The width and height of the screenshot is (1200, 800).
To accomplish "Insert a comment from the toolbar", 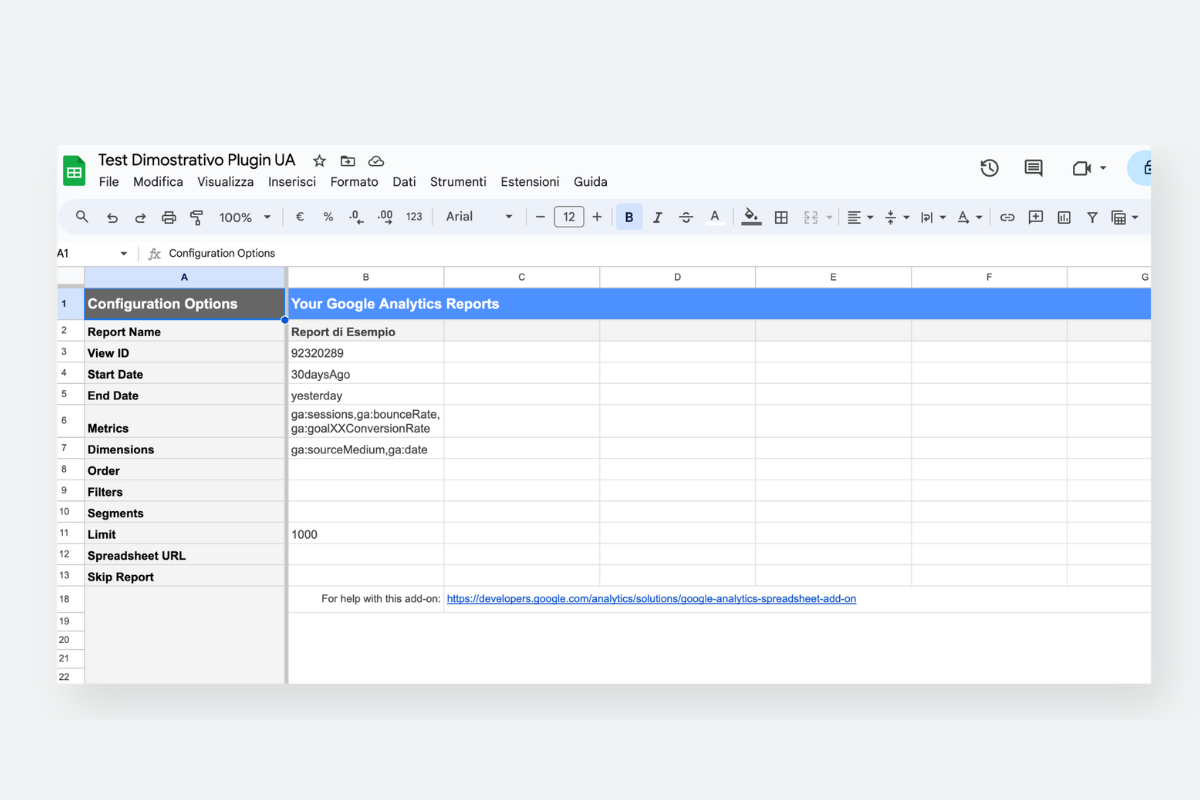I will (x=1036, y=217).
